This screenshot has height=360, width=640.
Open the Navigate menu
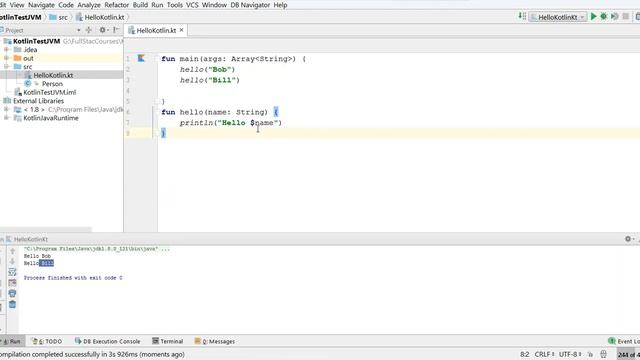tap(41, 5)
